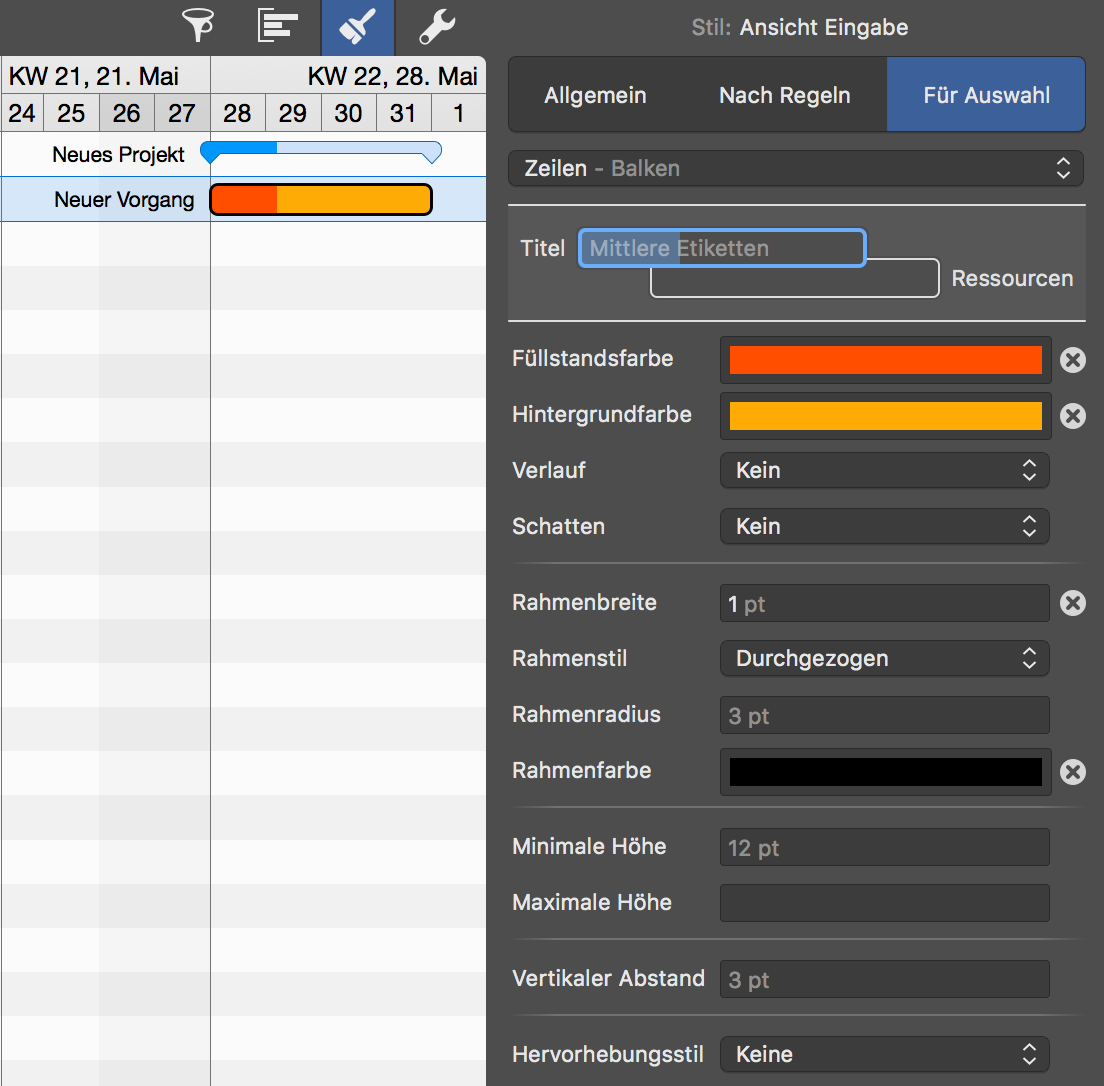This screenshot has width=1104, height=1086.
Task: Open the Schatten dropdown
Action: (884, 526)
